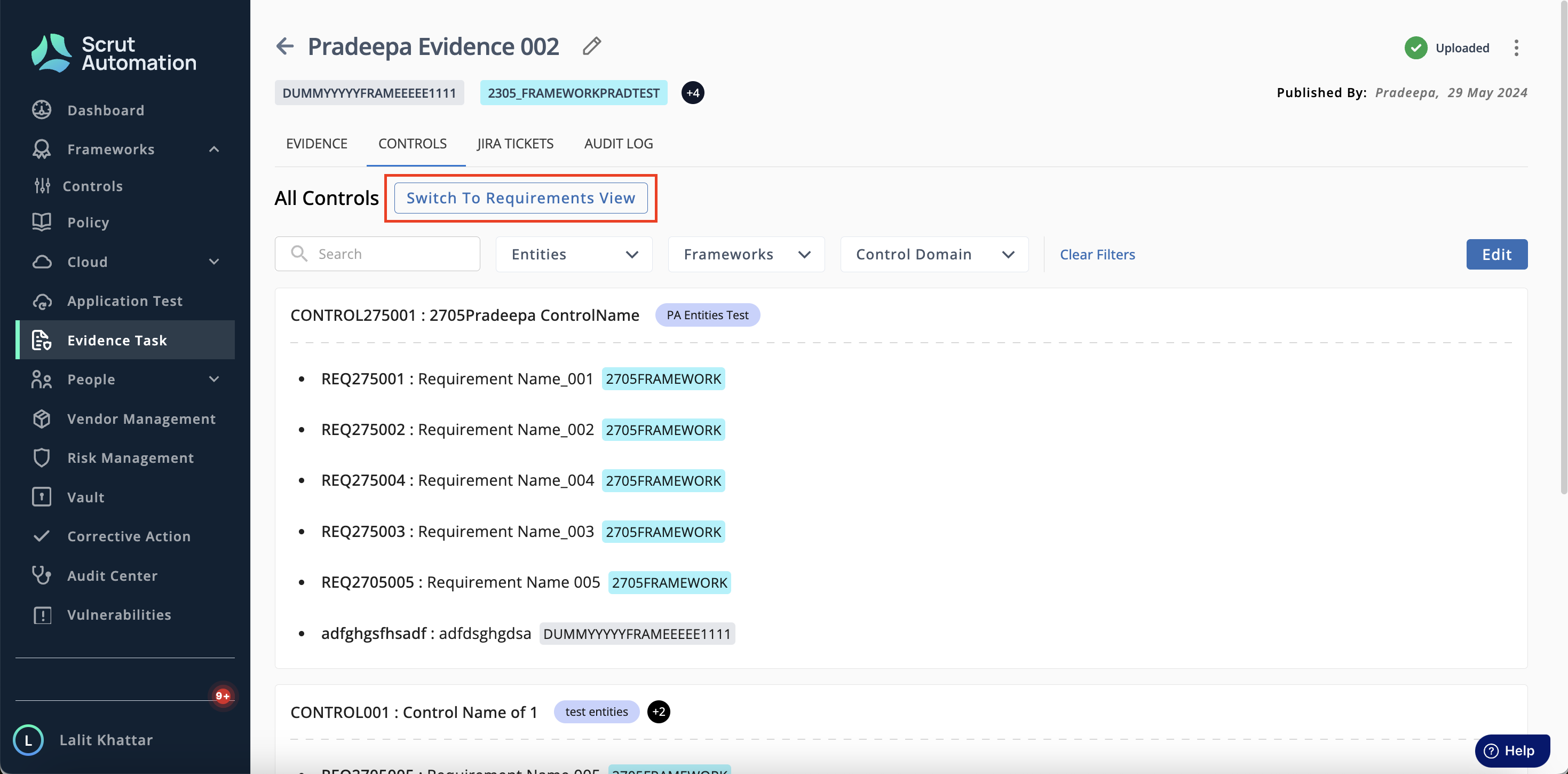
Task: Click CONTROL001 : Control Name of 1 heading
Action: click(x=414, y=712)
